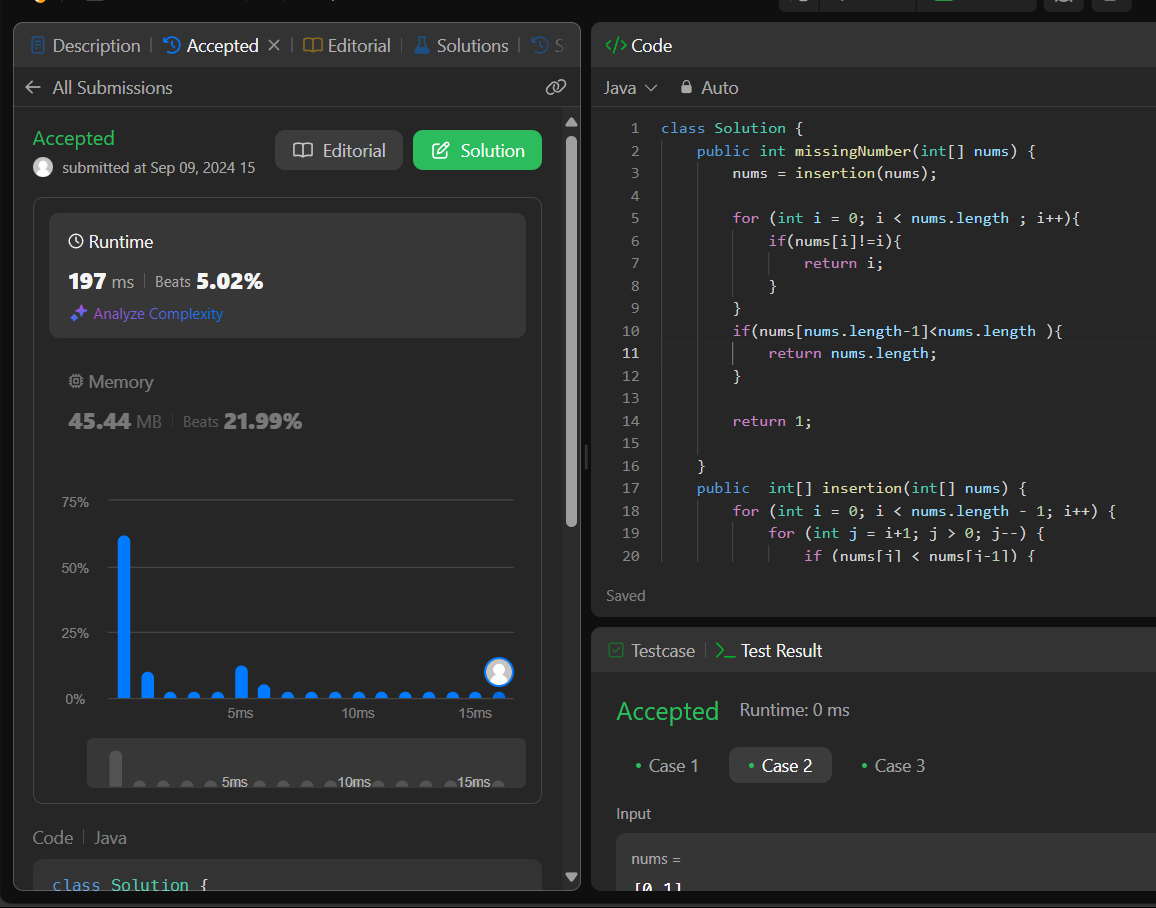Select the Memory section
Viewport: 1156px width, 908px height.
[x=288, y=402]
